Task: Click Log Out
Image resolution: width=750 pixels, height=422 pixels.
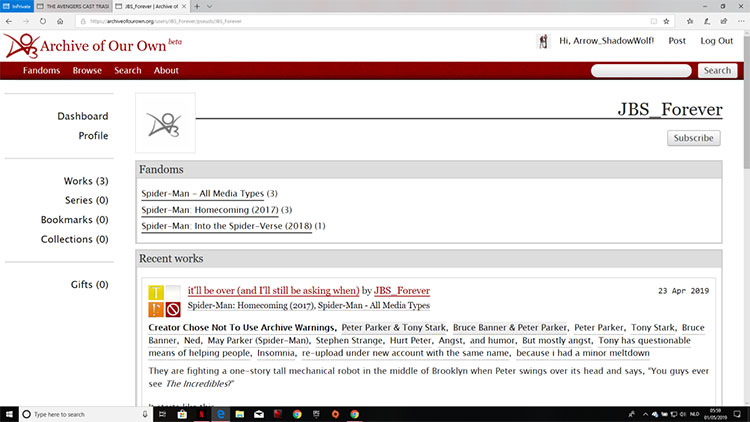Action: point(717,41)
